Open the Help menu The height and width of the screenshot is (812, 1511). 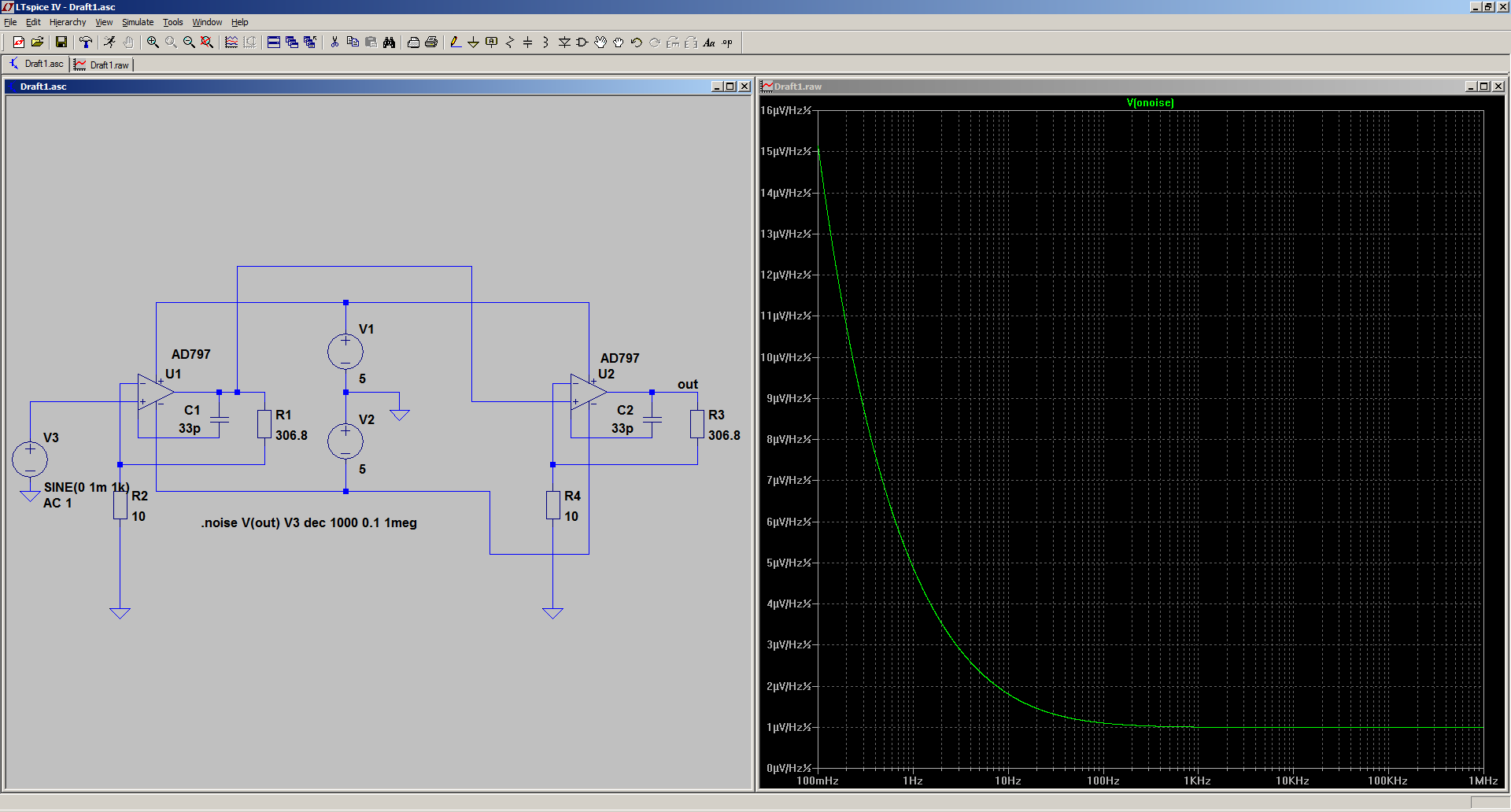[239, 22]
